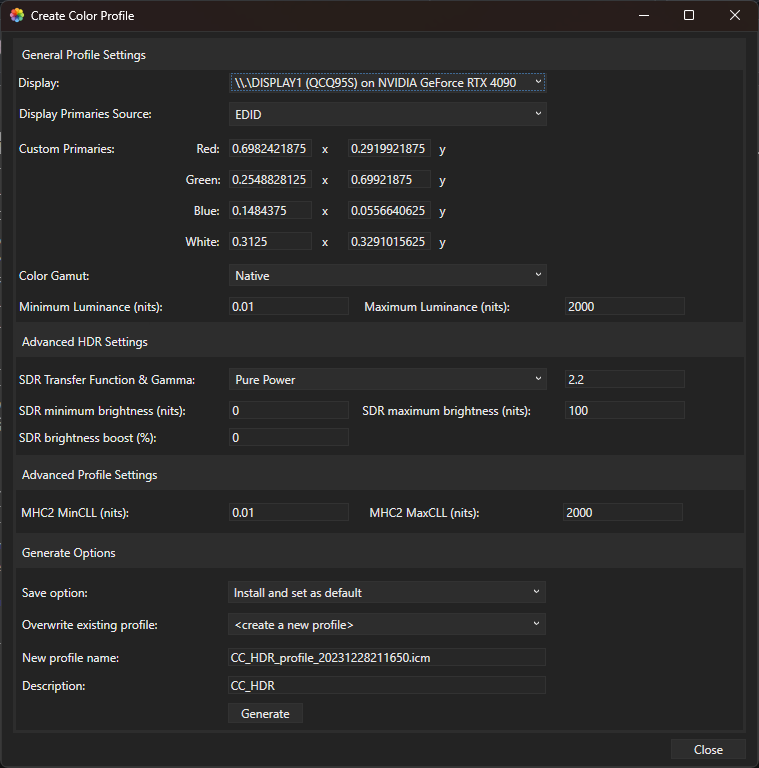Click the SDR brightness boost (%) label
This screenshot has height=768, width=759.
88,438
